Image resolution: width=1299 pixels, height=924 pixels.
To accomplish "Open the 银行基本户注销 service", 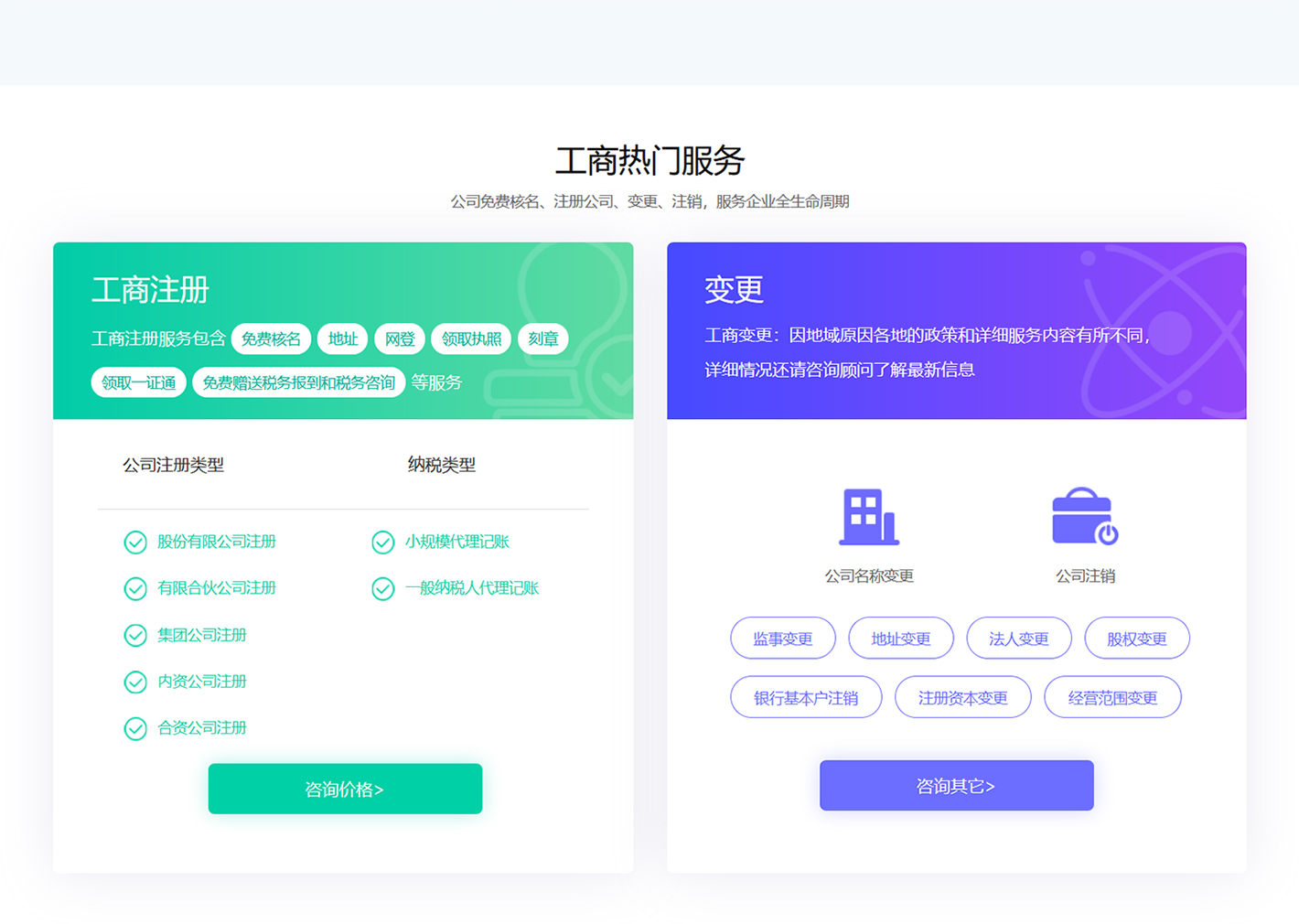I will 805,698.
